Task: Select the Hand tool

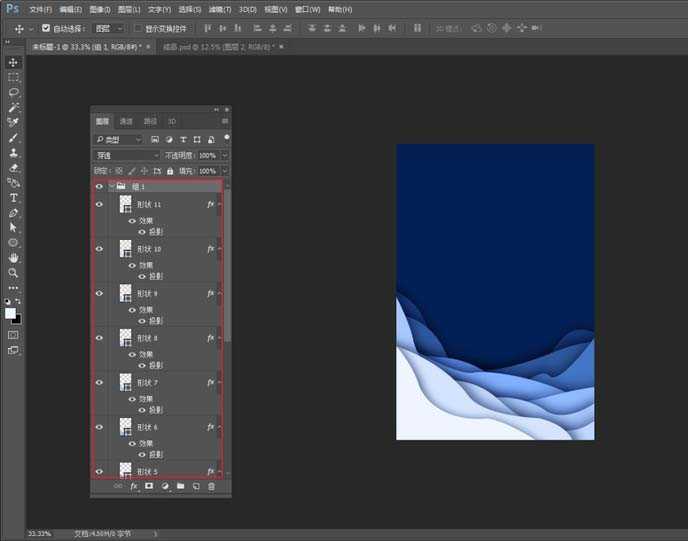Action: 14,257
